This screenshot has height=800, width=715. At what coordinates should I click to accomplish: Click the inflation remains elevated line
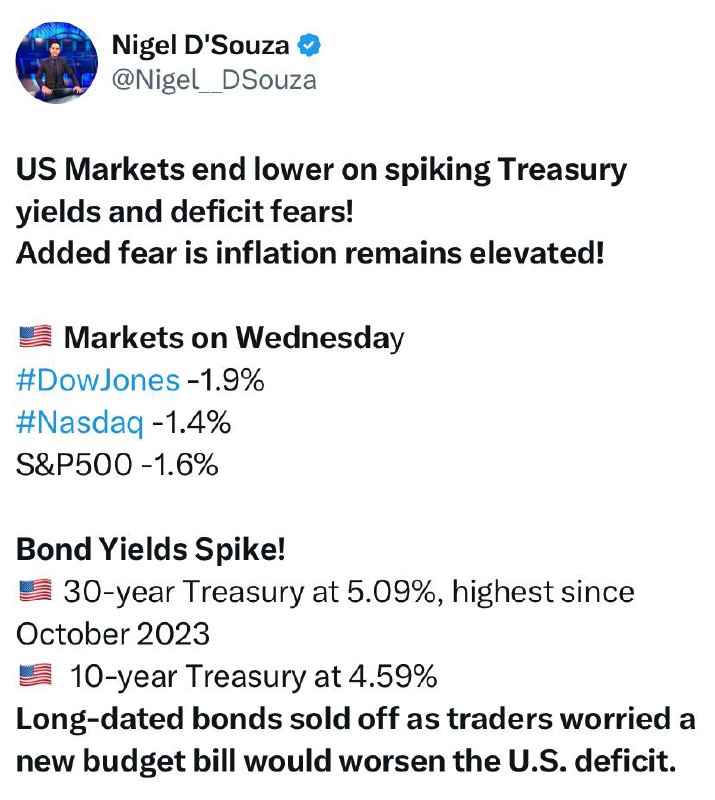tap(310, 253)
